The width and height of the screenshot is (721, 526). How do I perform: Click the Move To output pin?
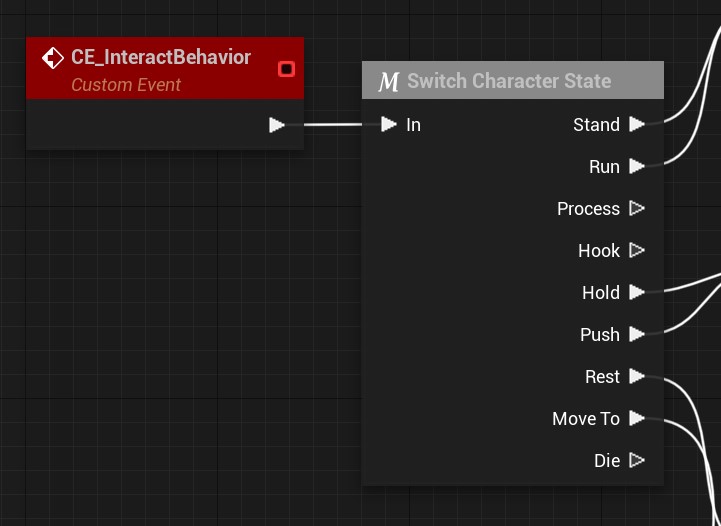pyautogui.click(x=637, y=419)
